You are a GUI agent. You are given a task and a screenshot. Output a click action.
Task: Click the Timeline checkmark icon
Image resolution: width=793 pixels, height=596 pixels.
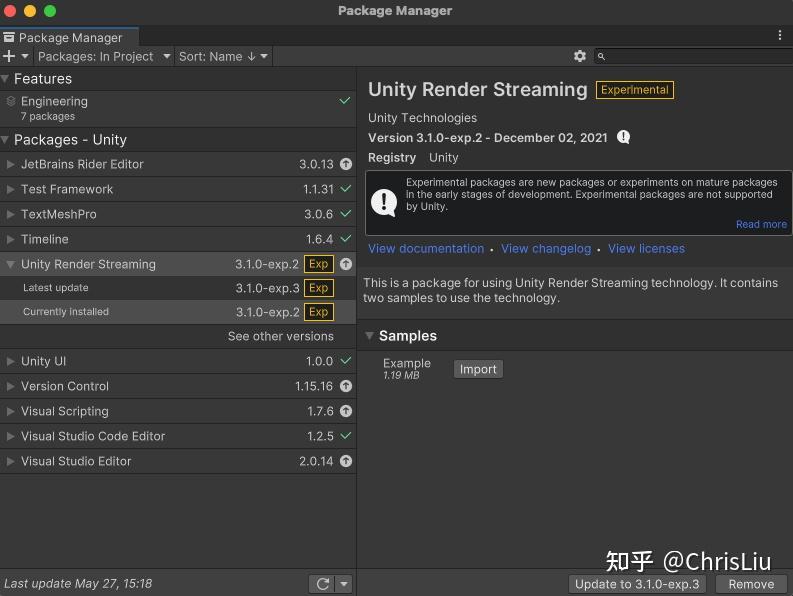(346, 238)
